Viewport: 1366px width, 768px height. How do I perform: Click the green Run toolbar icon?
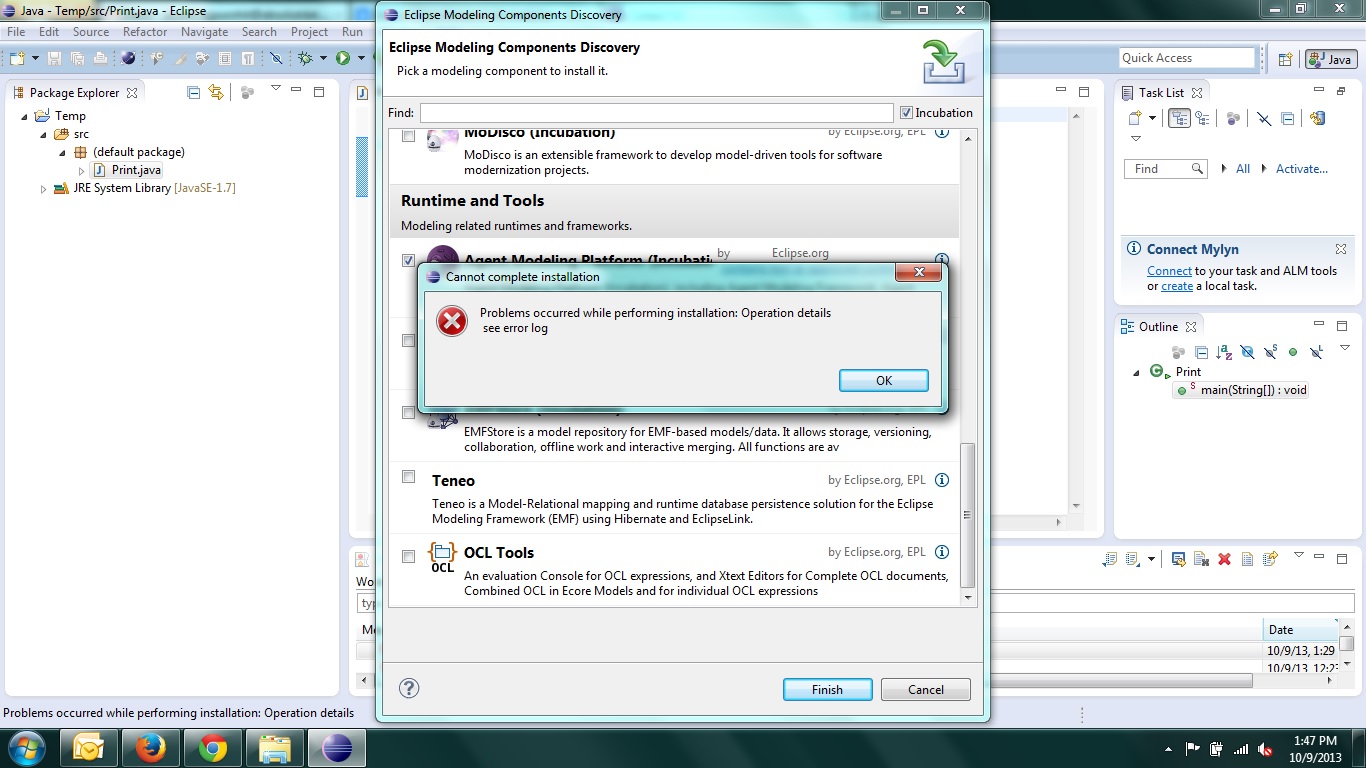(x=343, y=58)
